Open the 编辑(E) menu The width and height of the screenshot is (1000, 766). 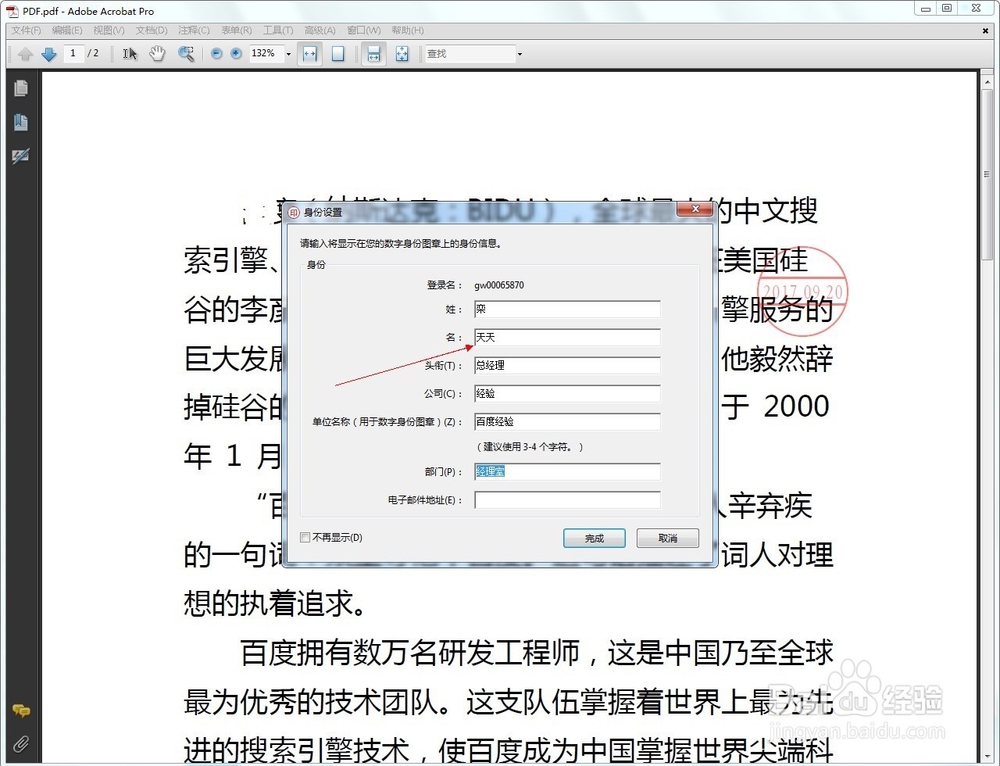point(67,30)
